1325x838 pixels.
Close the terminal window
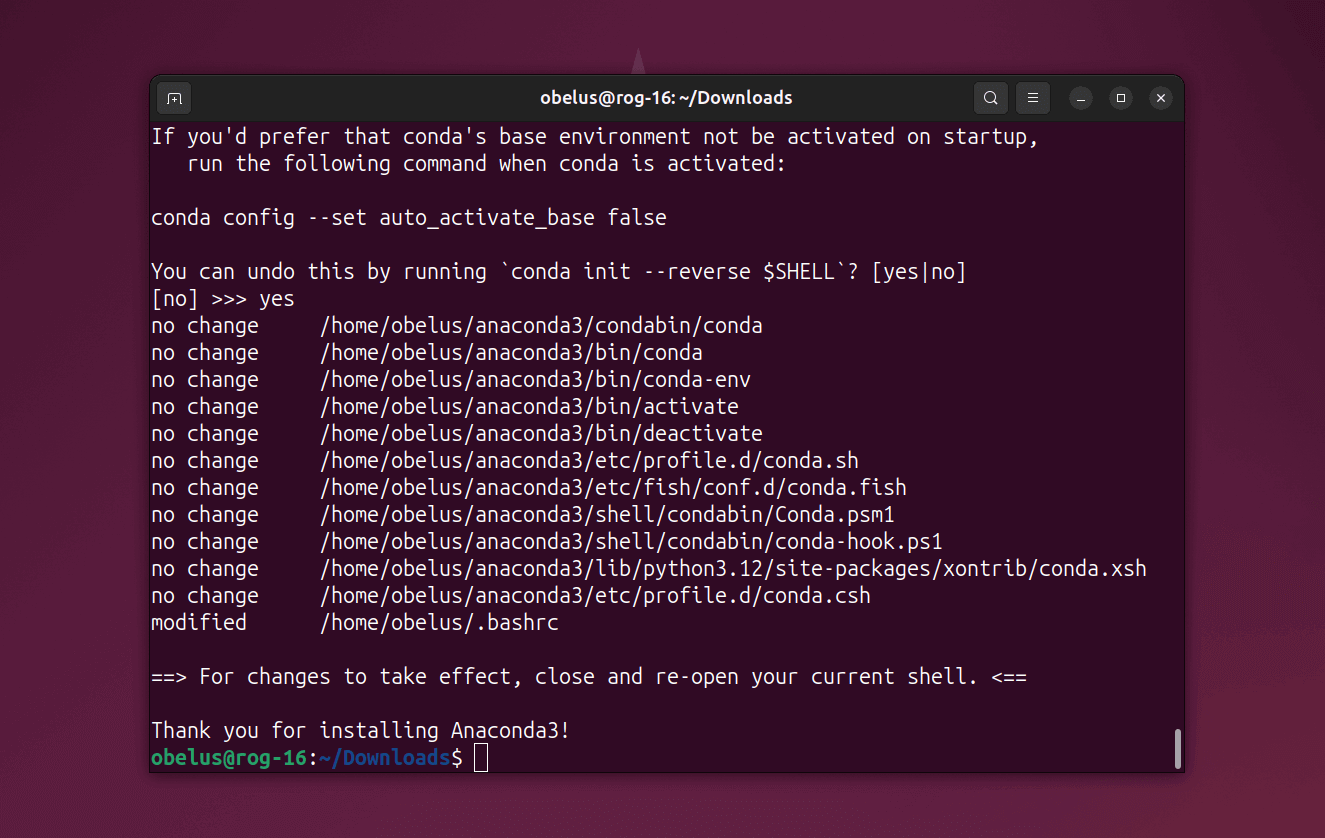(x=1160, y=98)
